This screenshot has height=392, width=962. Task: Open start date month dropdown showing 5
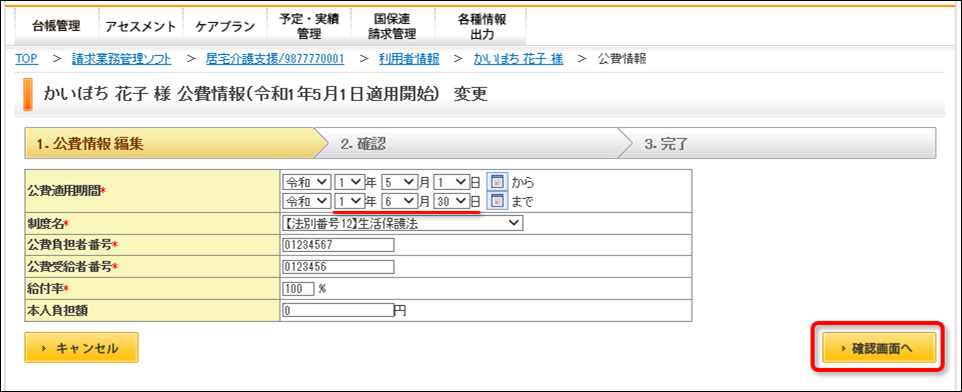399,182
